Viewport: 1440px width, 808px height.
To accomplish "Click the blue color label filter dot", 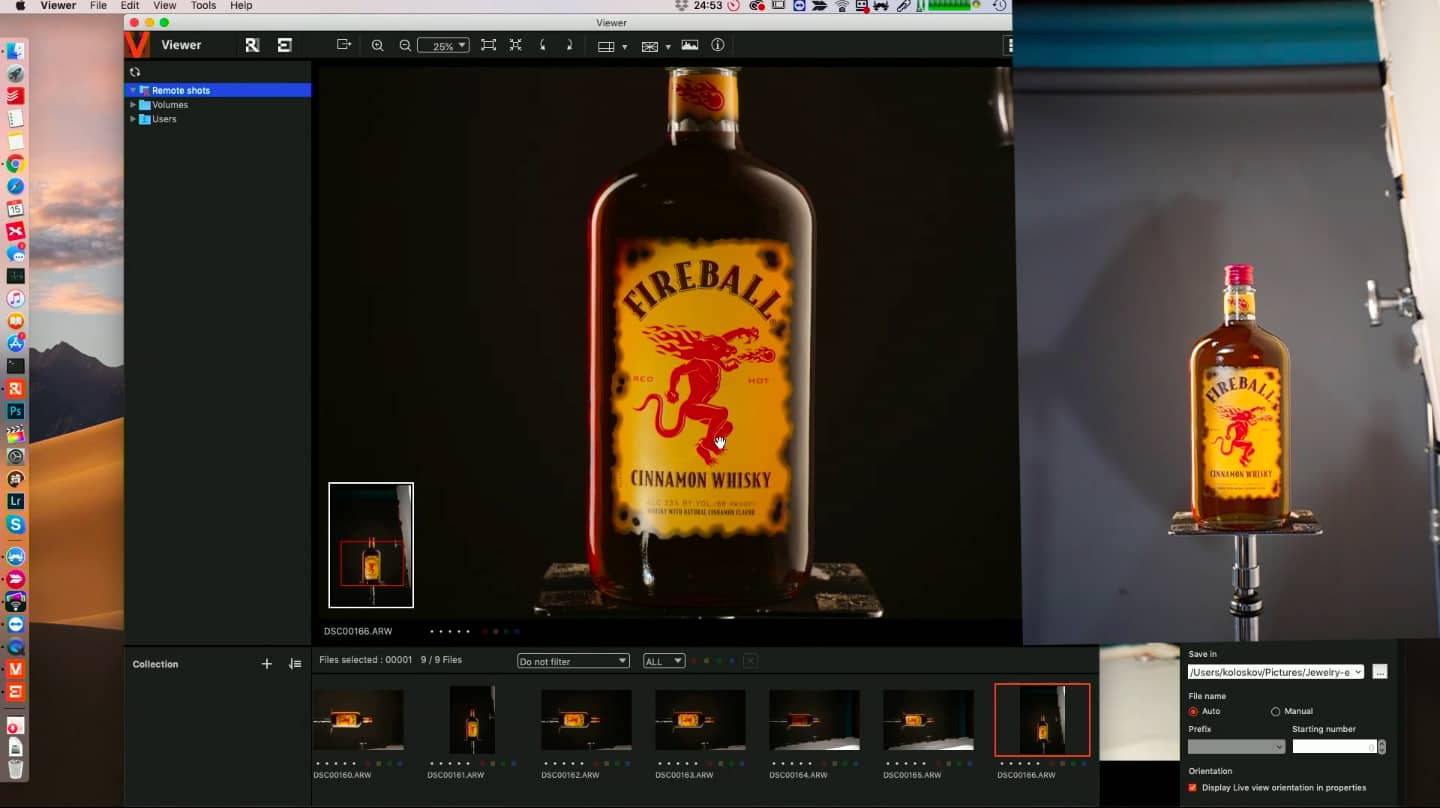I will [732, 661].
